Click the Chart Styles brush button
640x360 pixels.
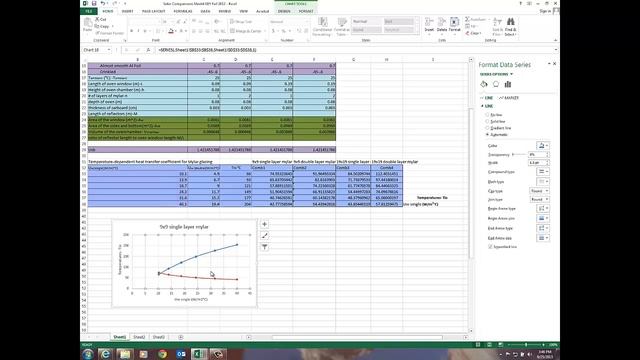pos(264,236)
